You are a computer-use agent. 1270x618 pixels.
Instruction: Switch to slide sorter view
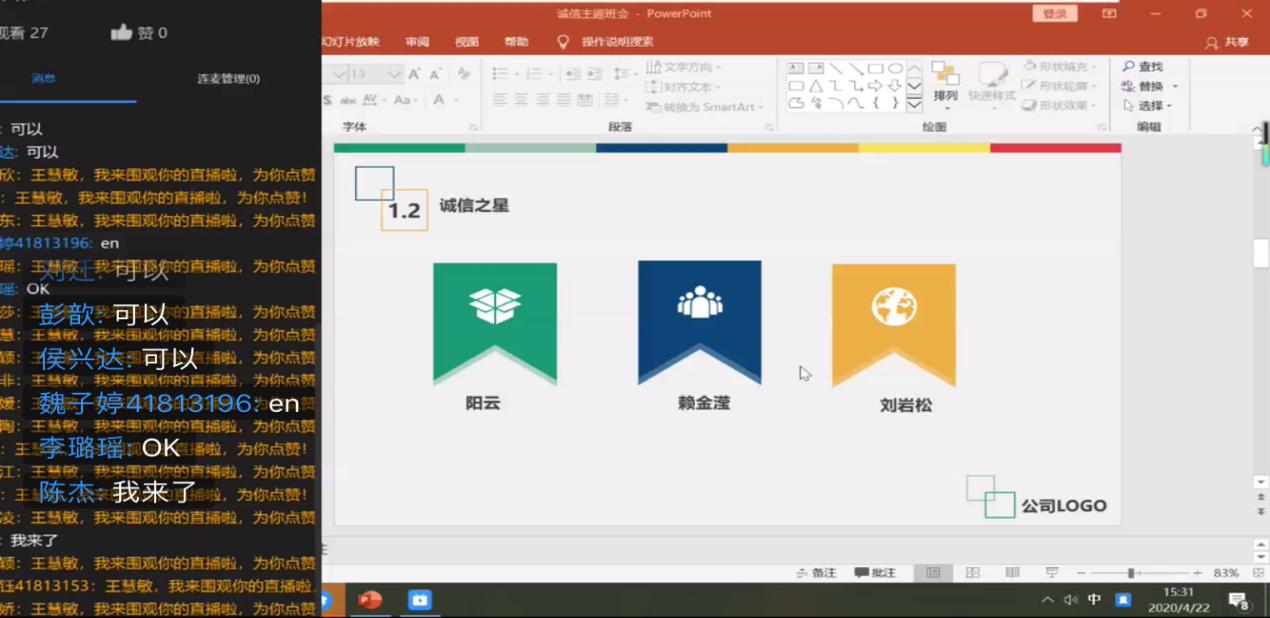point(972,573)
